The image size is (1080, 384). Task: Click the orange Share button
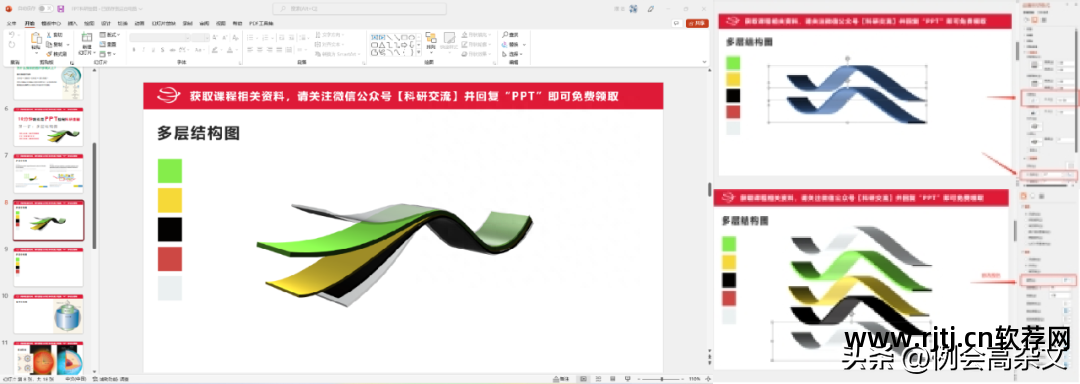point(697,23)
